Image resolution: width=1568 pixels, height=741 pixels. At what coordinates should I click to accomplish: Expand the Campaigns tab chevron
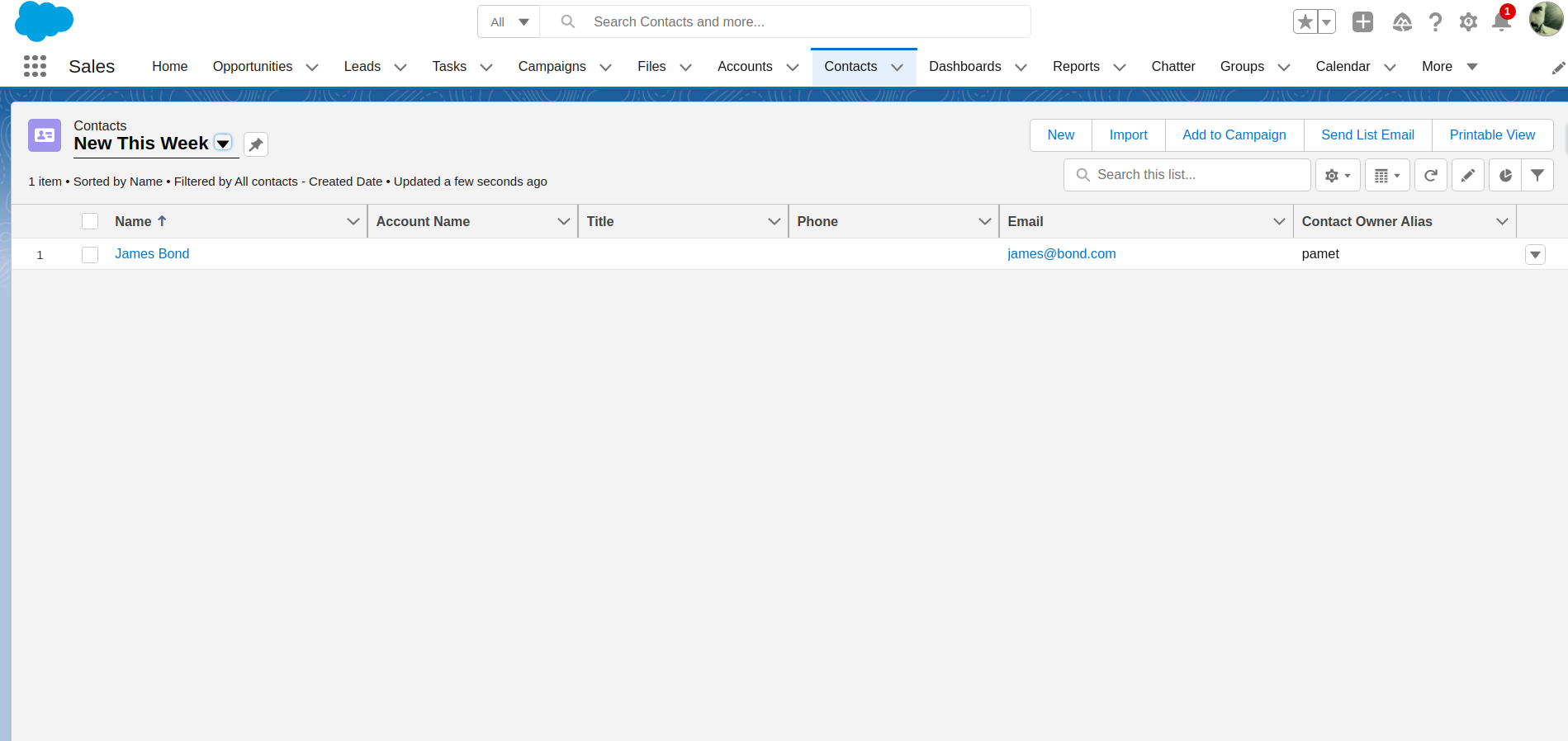605,68
